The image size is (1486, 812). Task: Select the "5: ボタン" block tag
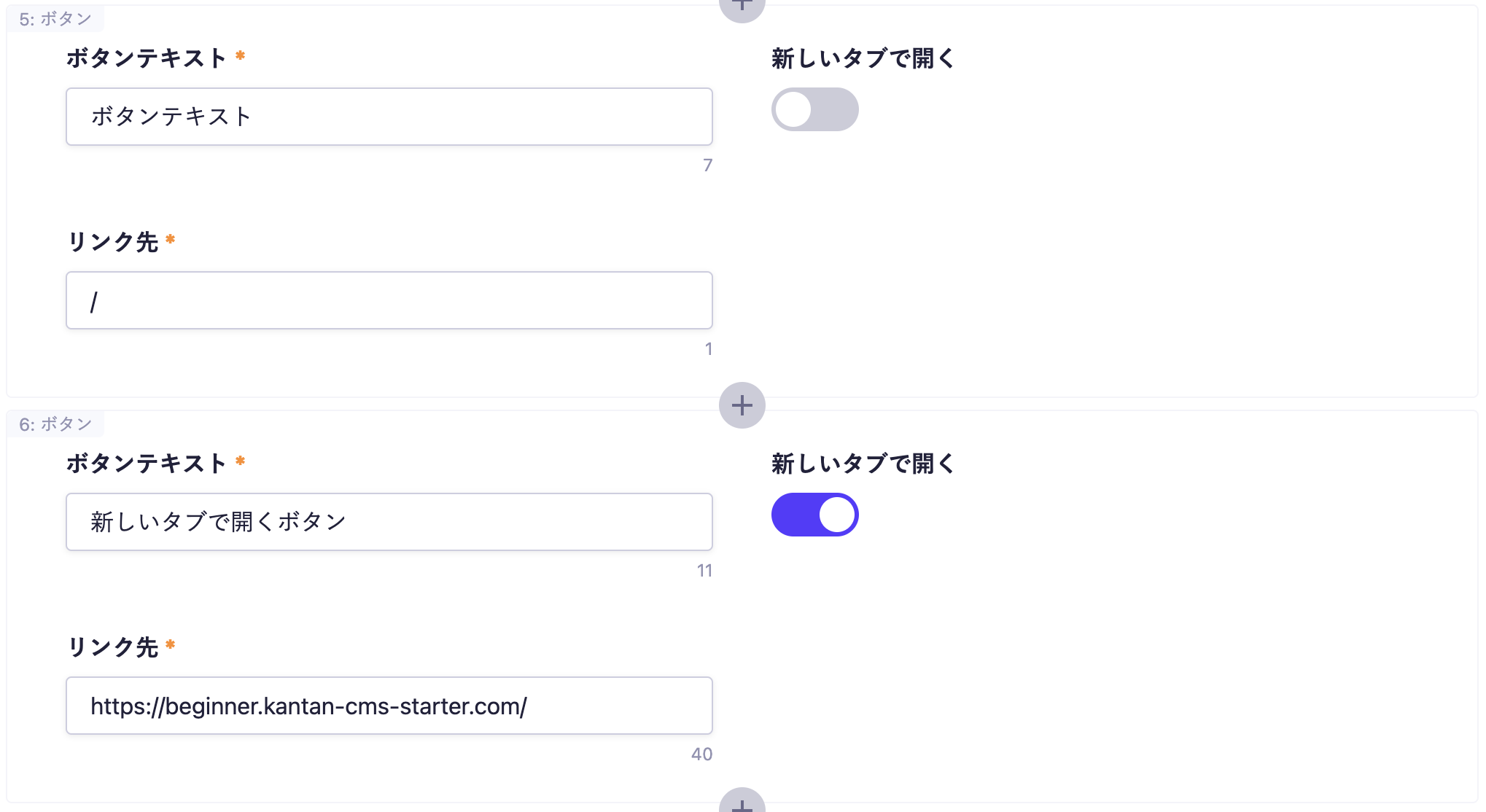[55, 19]
